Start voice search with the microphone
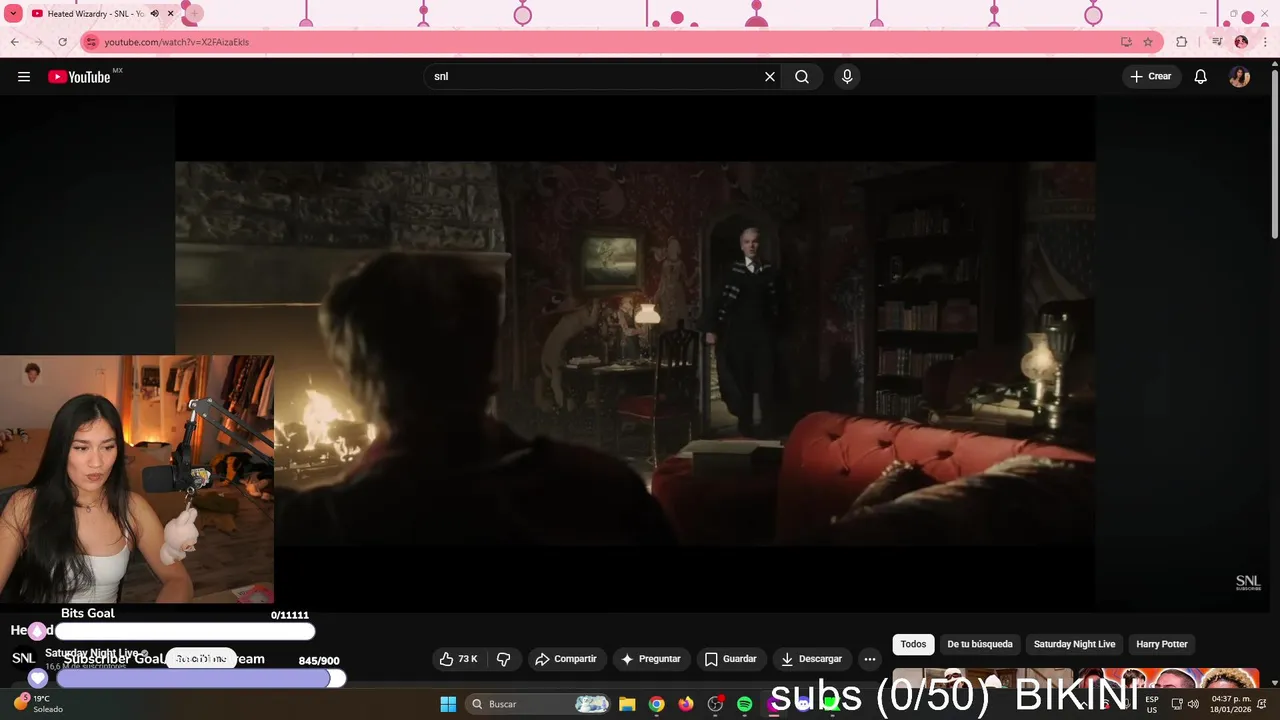 tap(847, 77)
